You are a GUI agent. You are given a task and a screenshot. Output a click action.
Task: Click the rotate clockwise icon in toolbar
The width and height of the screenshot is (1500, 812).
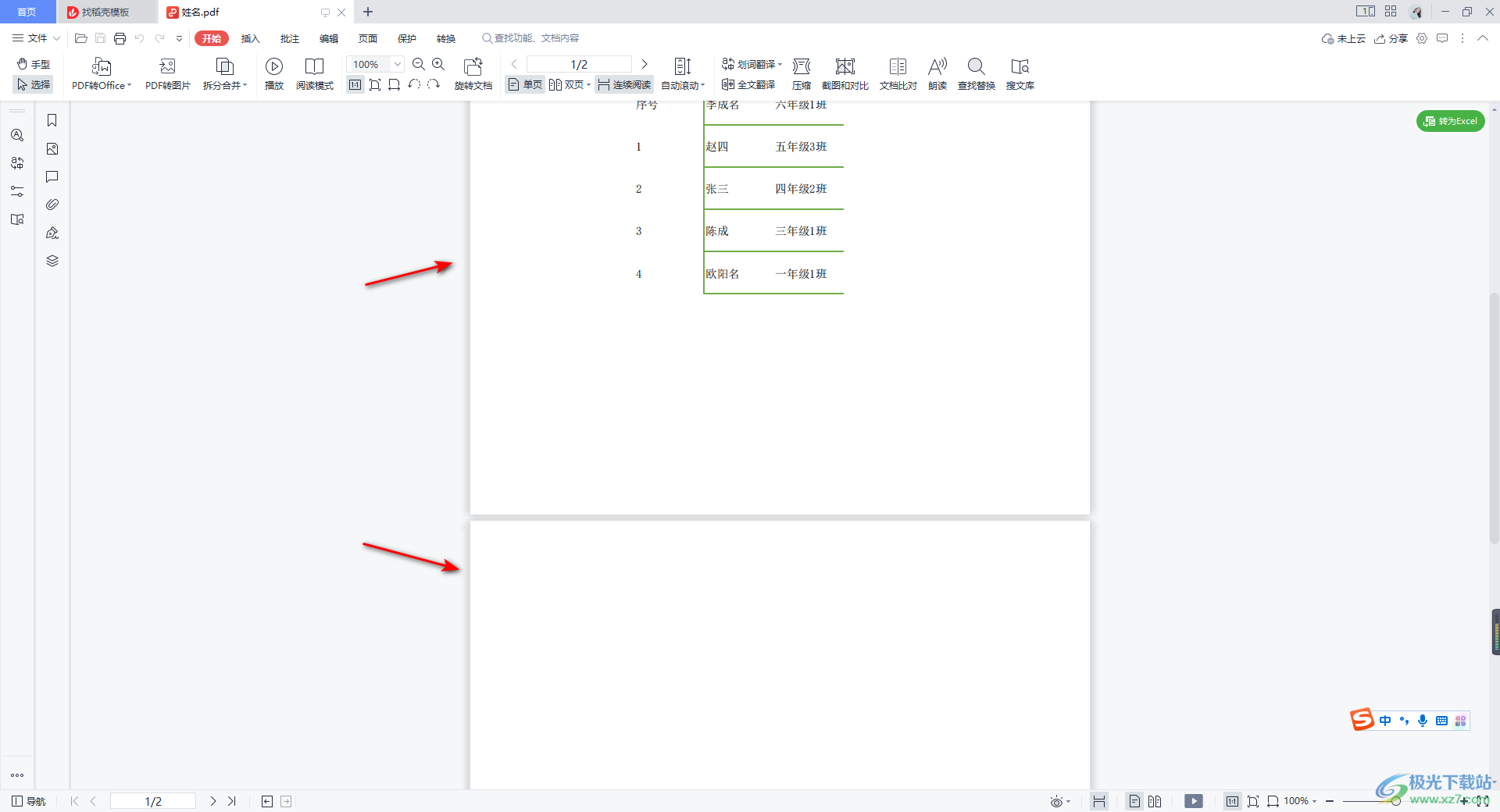point(434,84)
